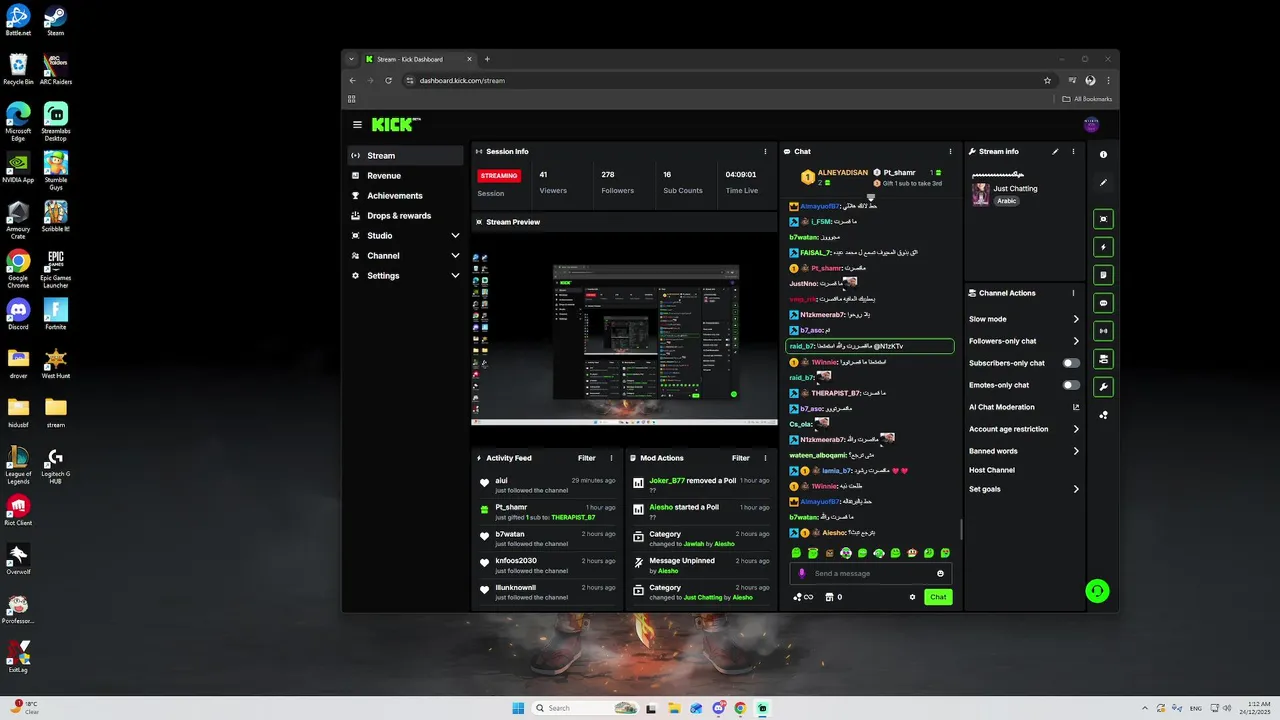Open Stream info three-dot options
The image size is (1280, 720).
(1073, 152)
